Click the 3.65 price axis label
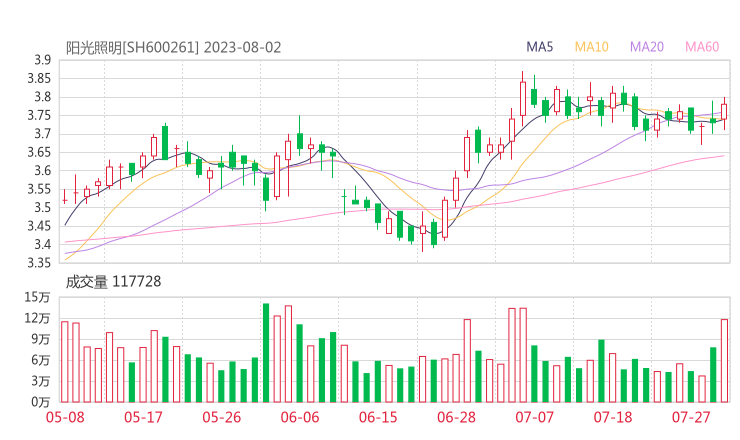Viewport: 740px width, 440px height. 39,152
